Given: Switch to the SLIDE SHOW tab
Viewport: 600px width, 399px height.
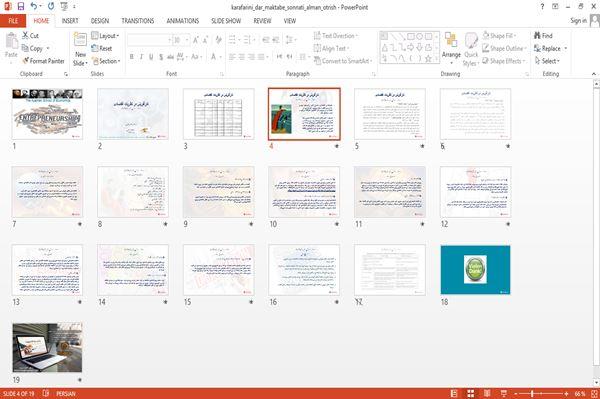Looking at the screenshot, I should 226,21.
